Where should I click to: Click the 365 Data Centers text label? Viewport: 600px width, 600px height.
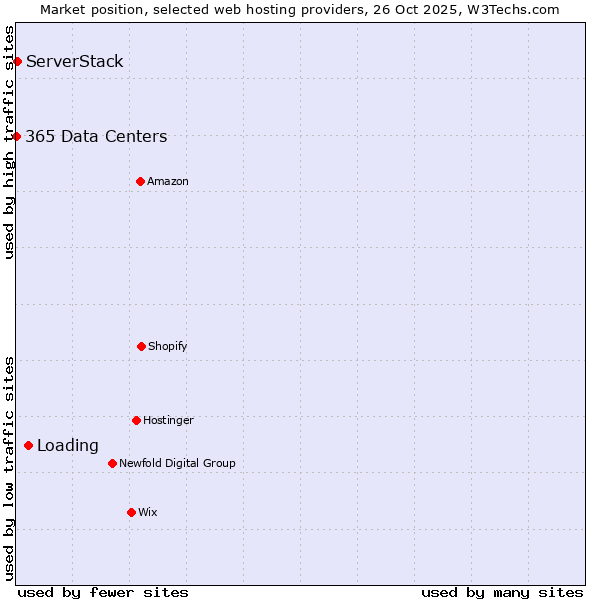[x=96, y=137]
